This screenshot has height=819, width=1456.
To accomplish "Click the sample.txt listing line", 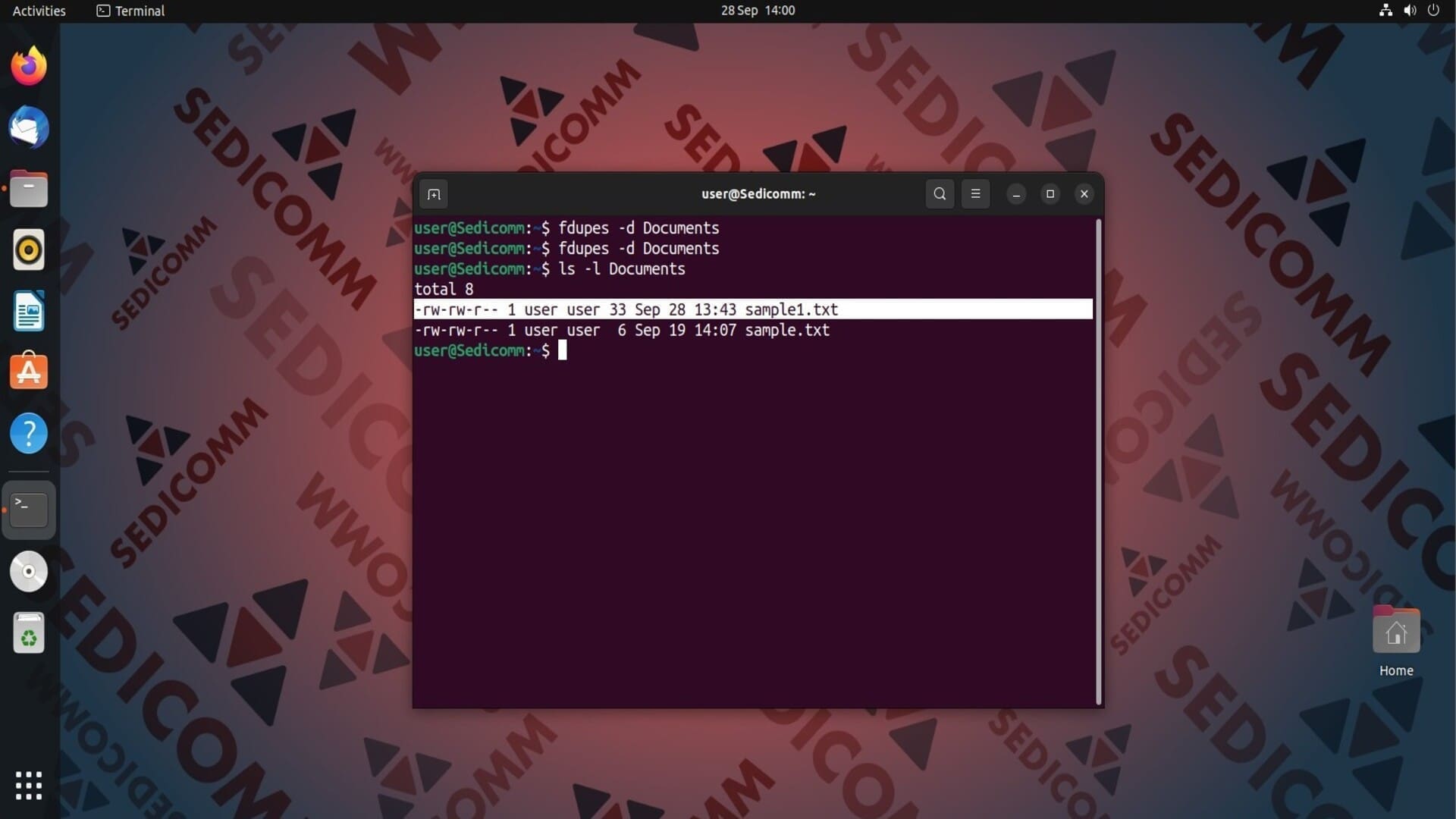I will click(622, 330).
